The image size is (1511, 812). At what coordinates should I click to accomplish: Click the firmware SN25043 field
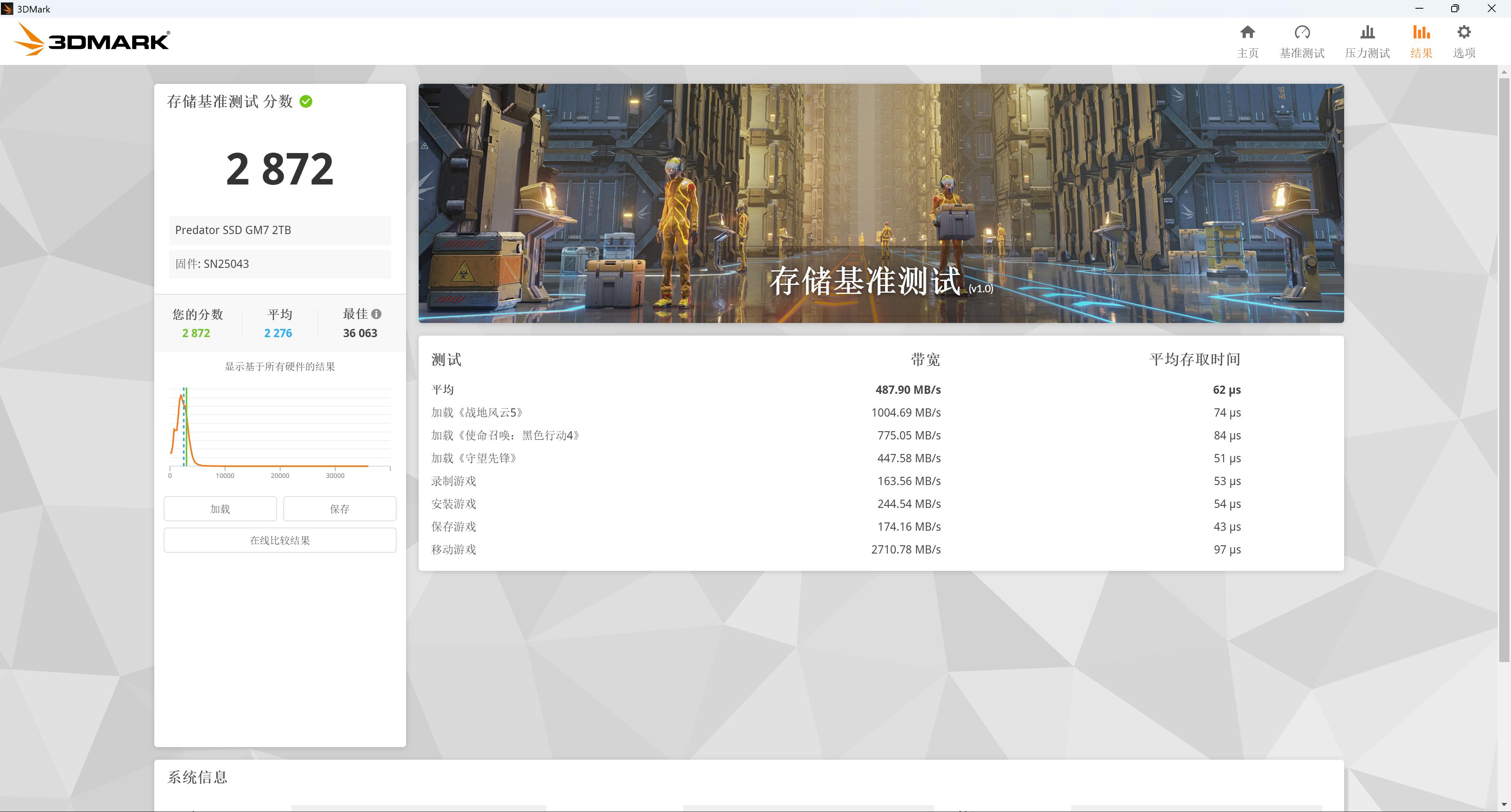(x=280, y=264)
